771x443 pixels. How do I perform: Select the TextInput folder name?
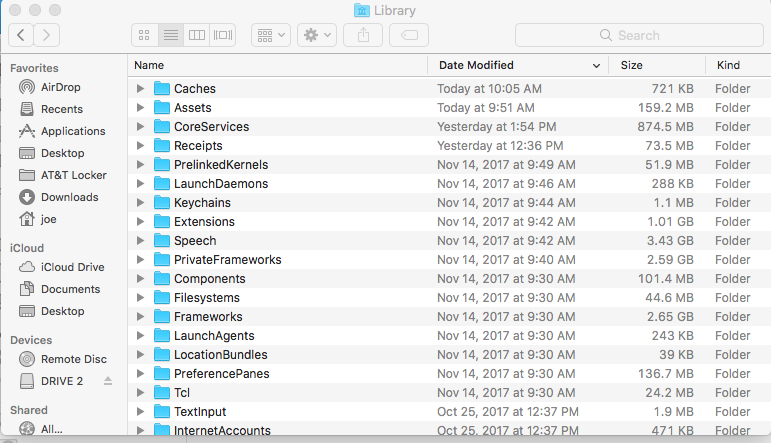click(x=200, y=412)
